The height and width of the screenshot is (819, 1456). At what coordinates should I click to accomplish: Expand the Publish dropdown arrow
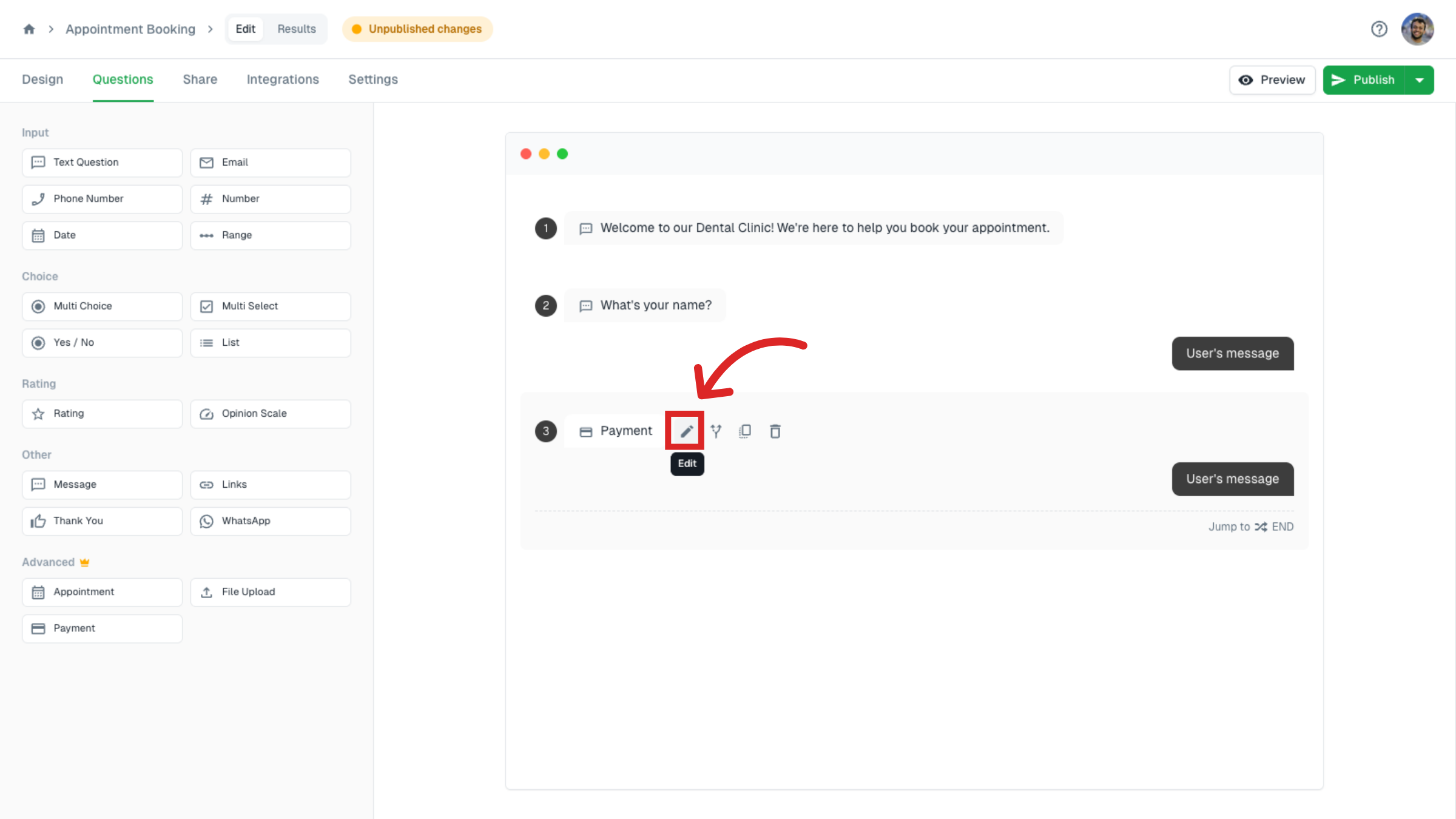pos(1420,80)
